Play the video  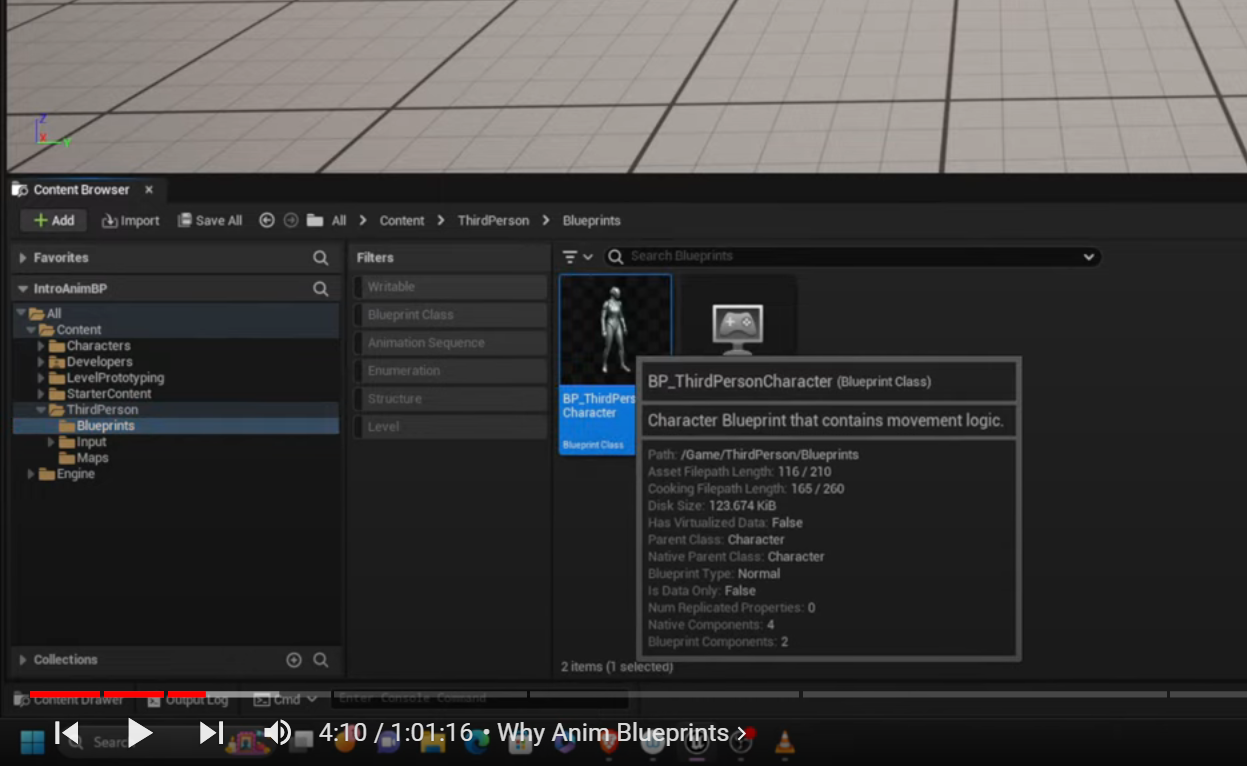tap(139, 733)
